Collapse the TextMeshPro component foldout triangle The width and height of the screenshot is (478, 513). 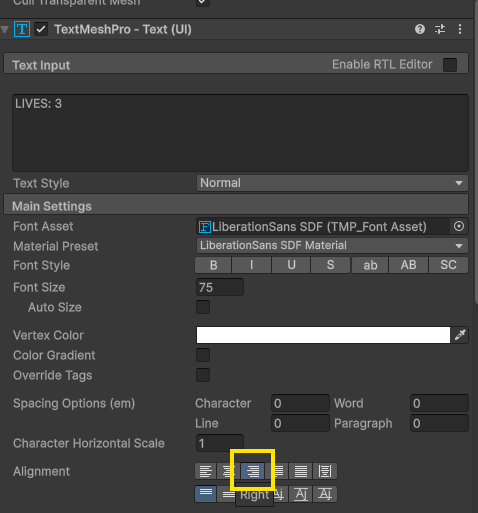tap(5, 30)
